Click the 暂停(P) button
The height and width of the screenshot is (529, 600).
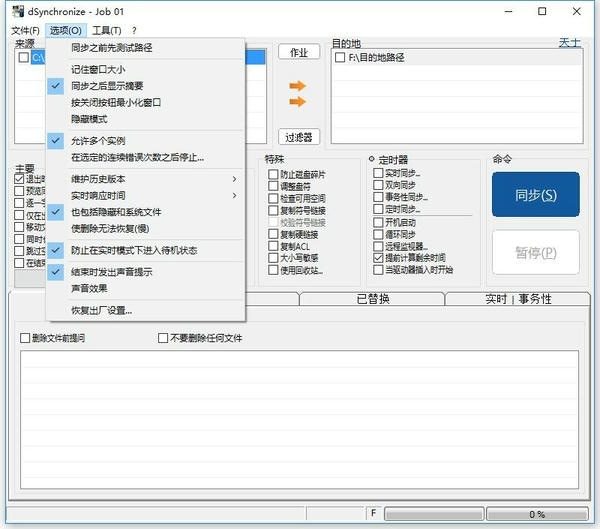click(x=536, y=252)
